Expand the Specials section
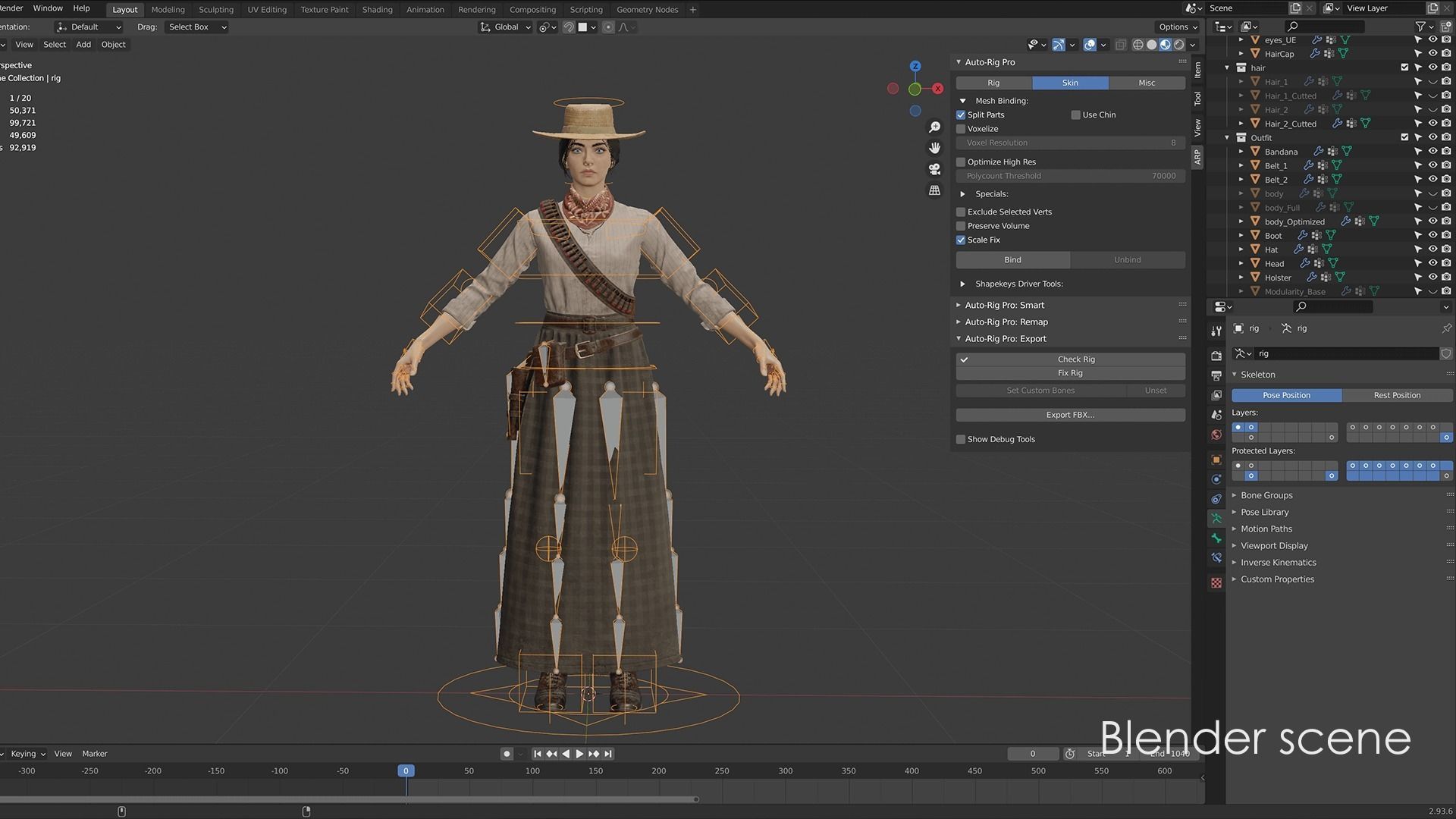1456x819 pixels. (x=963, y=194)
